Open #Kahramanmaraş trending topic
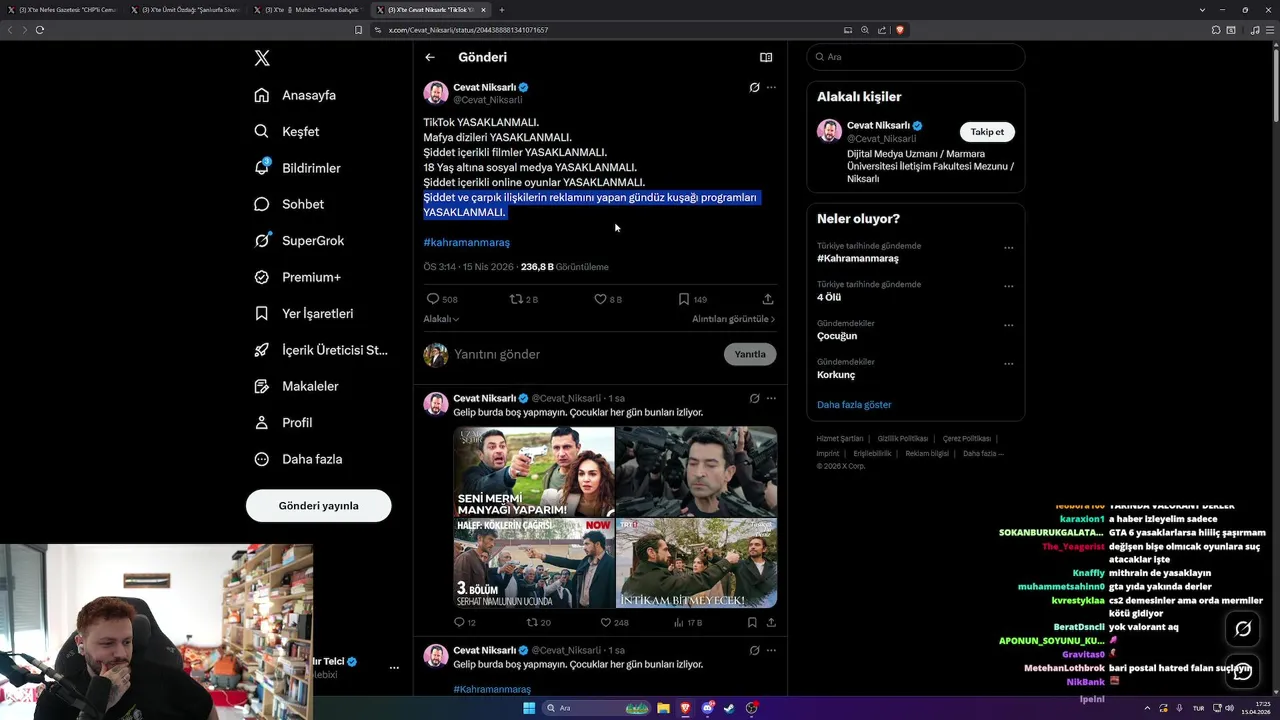1280x720 pixels. pyautogui.click(x=857, y=258)
